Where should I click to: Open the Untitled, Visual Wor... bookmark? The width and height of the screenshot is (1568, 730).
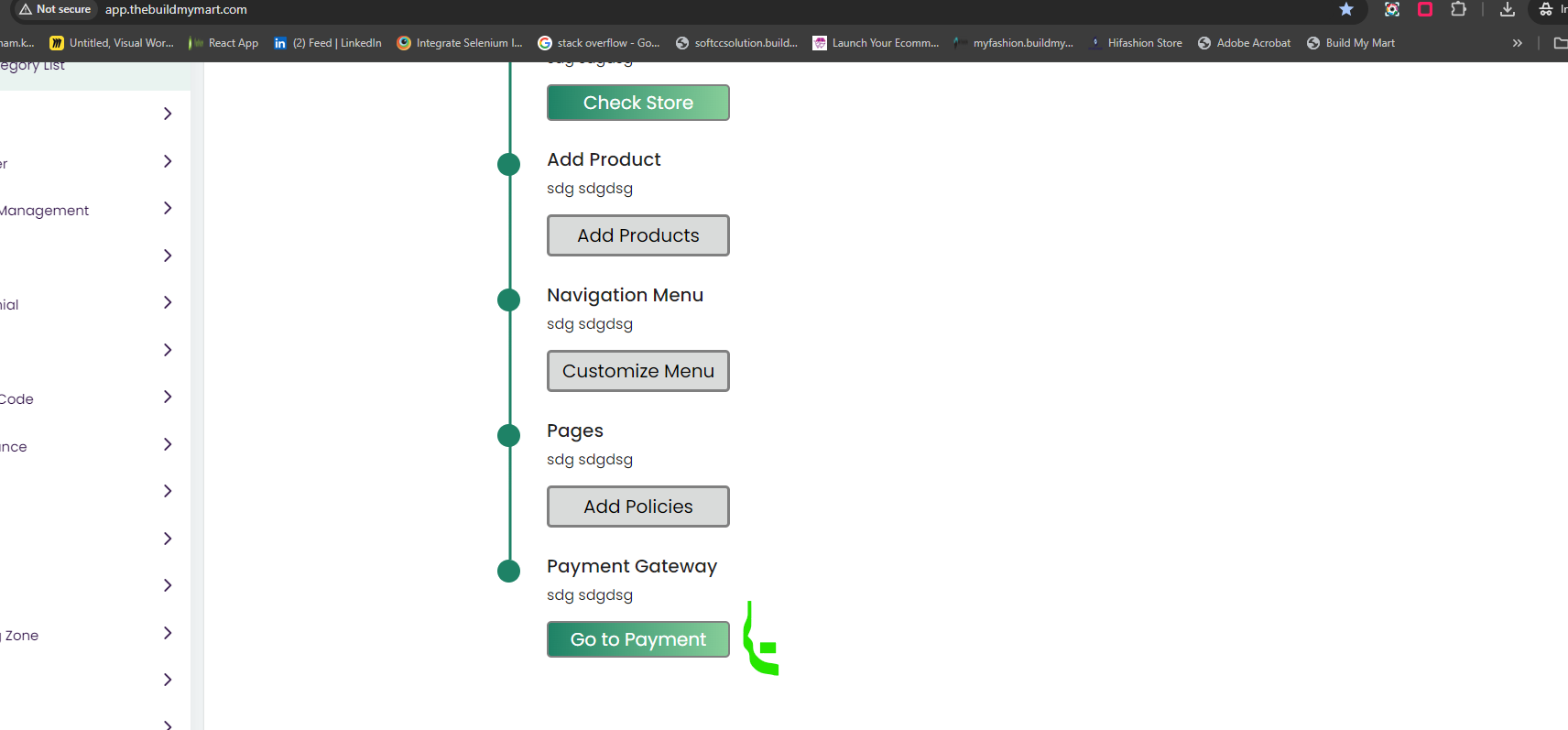coord(112,43)
